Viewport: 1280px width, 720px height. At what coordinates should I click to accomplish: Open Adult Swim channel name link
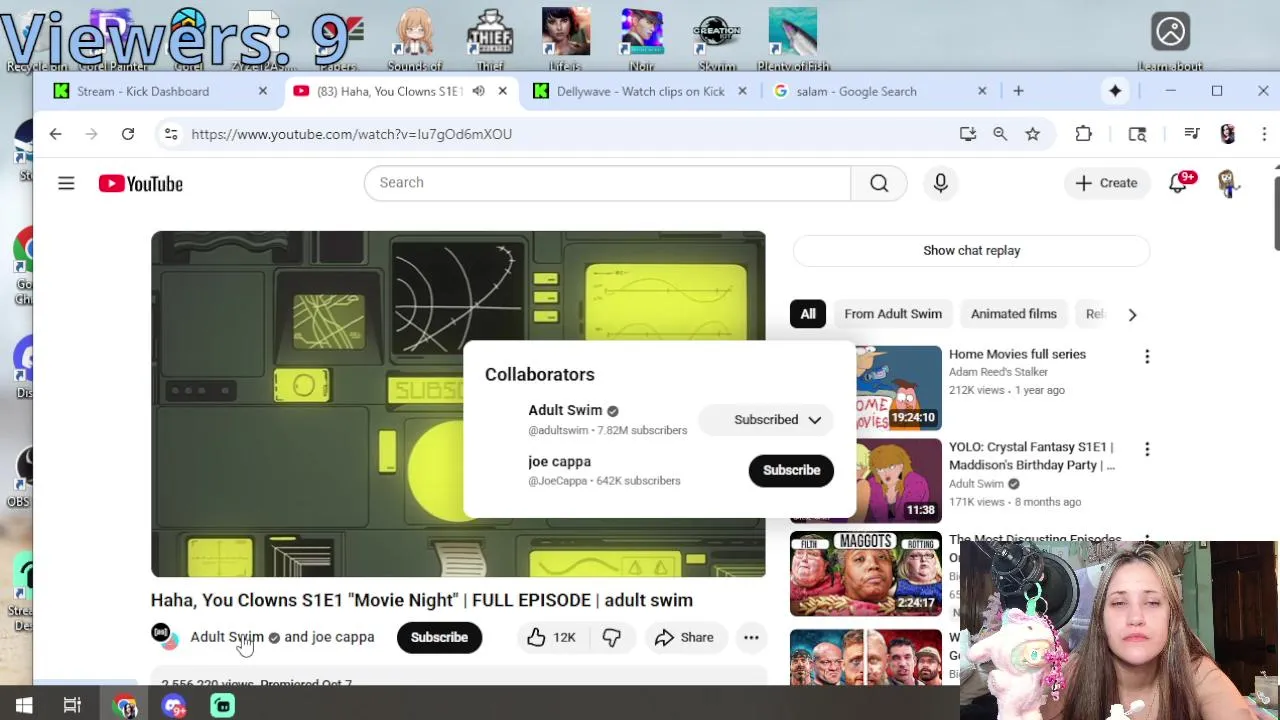pos(227,637)
